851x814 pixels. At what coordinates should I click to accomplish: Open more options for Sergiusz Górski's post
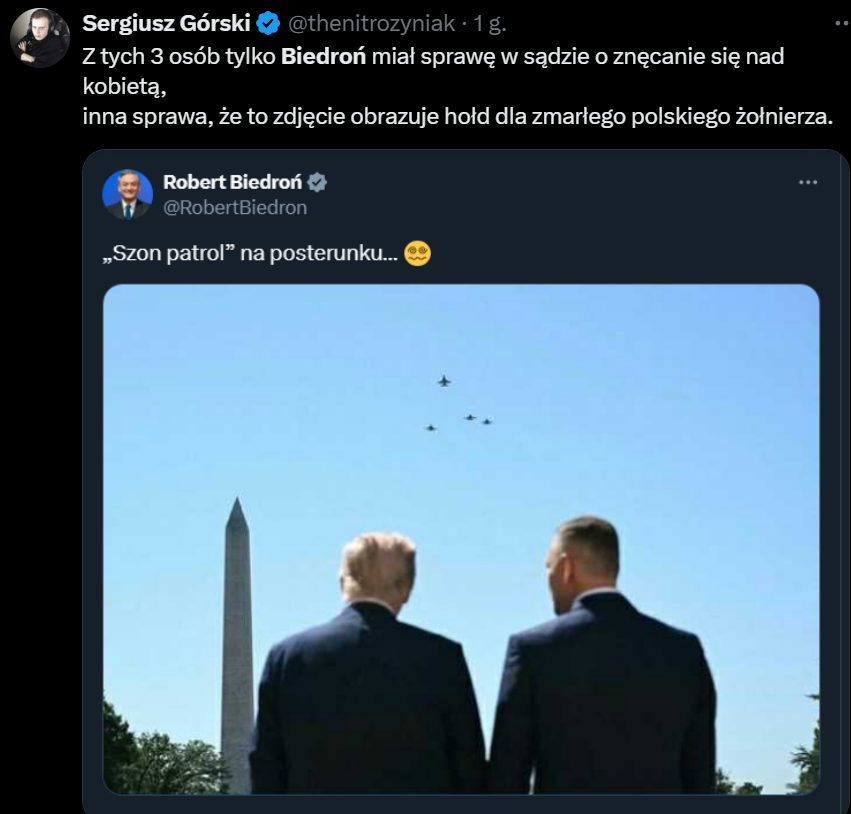point(838,22)
